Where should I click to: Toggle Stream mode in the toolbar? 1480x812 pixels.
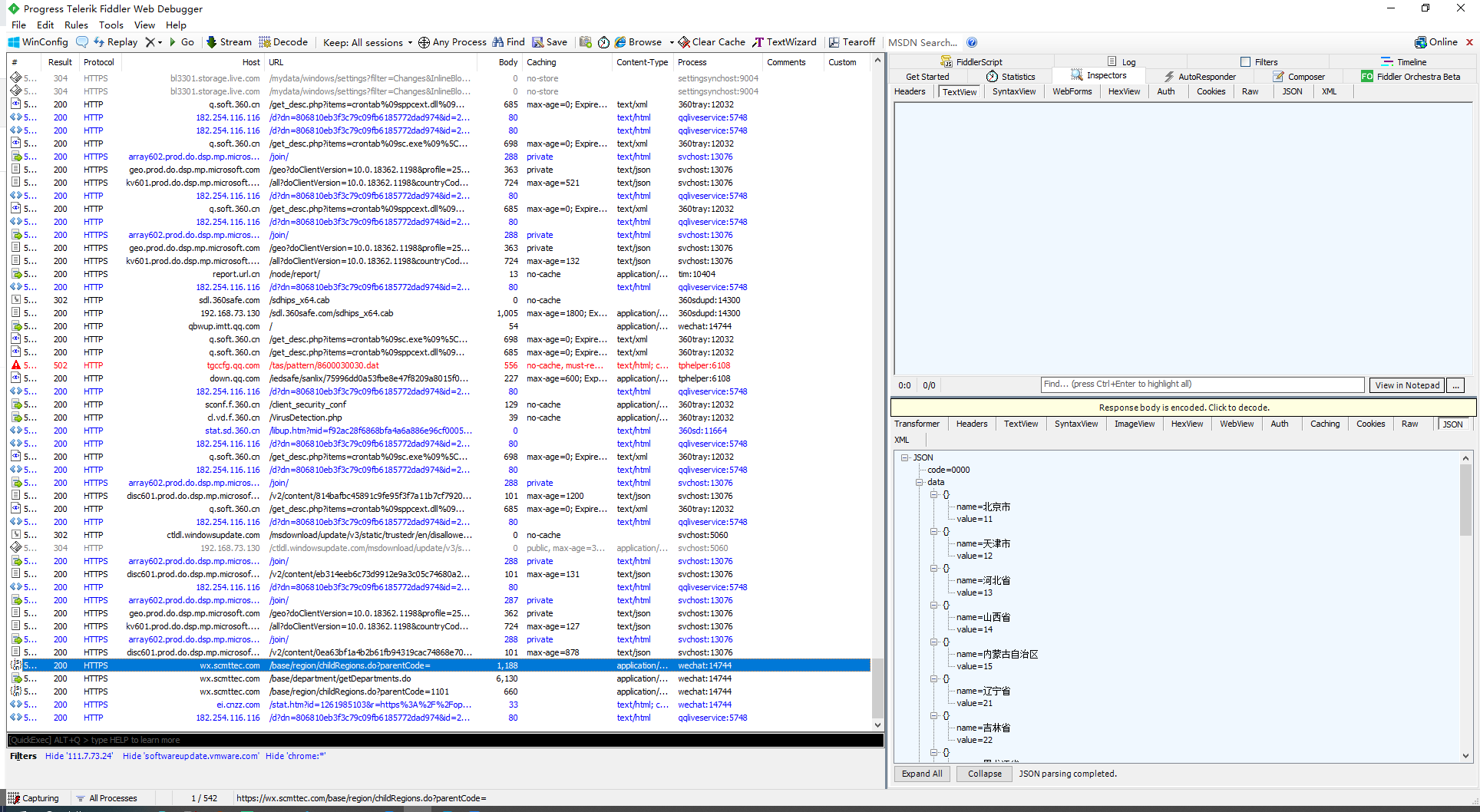click(x=229, y=42)
